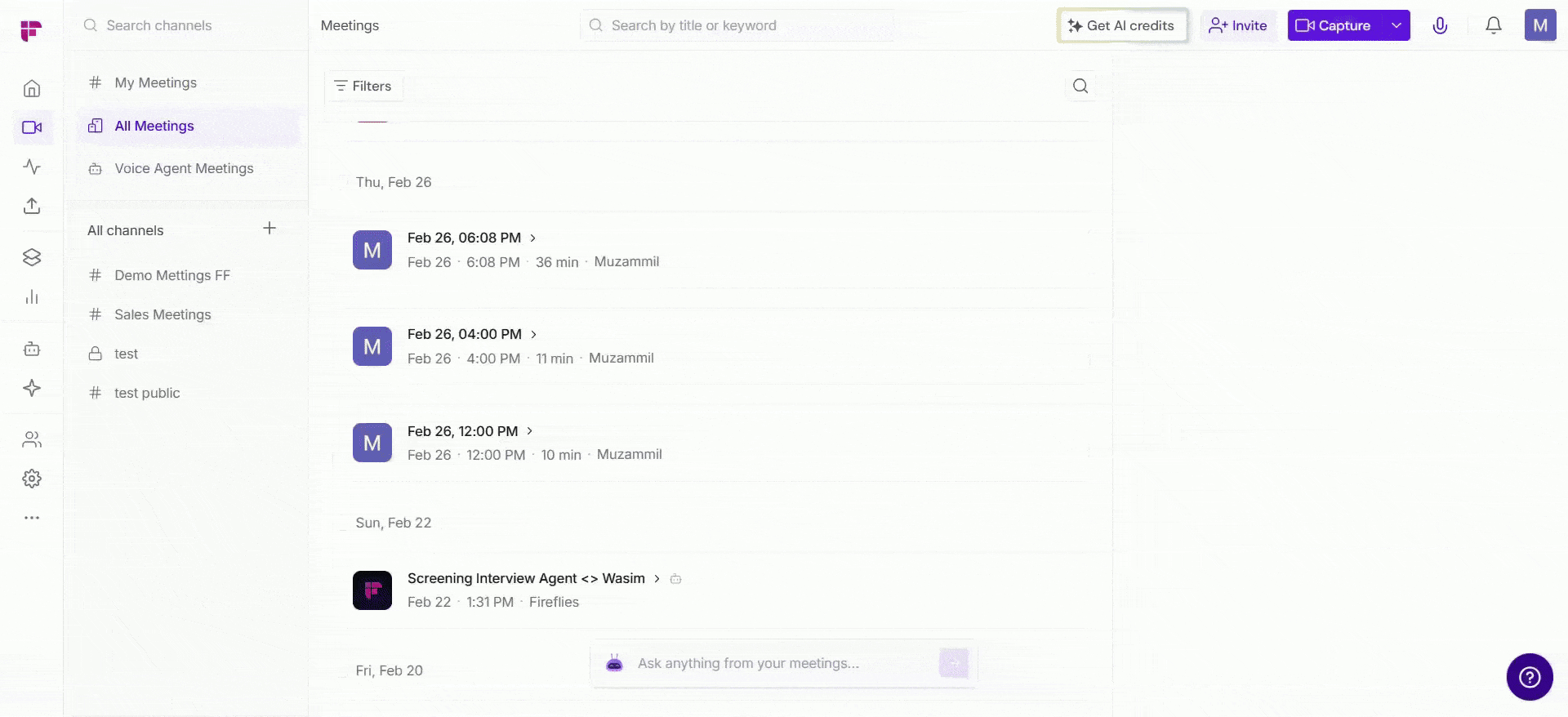Viewport: 1568px width, 717px height.
Task: Select All Meetings in channel list
Action: (189, 126)
